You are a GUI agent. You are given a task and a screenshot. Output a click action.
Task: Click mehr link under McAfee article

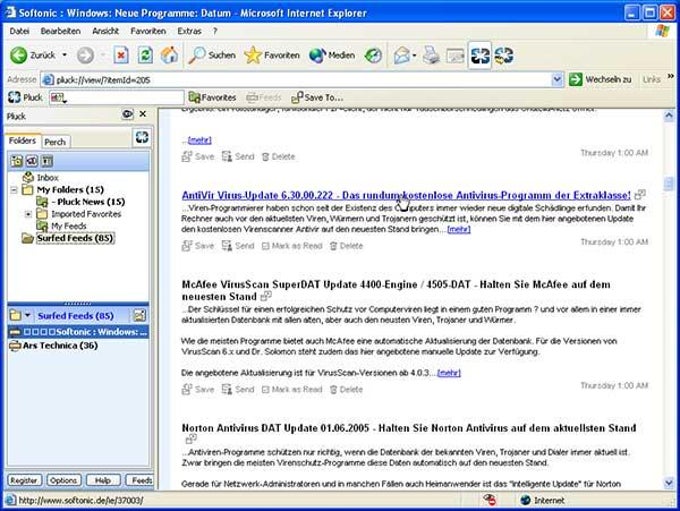pyautogui.click(x=449, y=373)
